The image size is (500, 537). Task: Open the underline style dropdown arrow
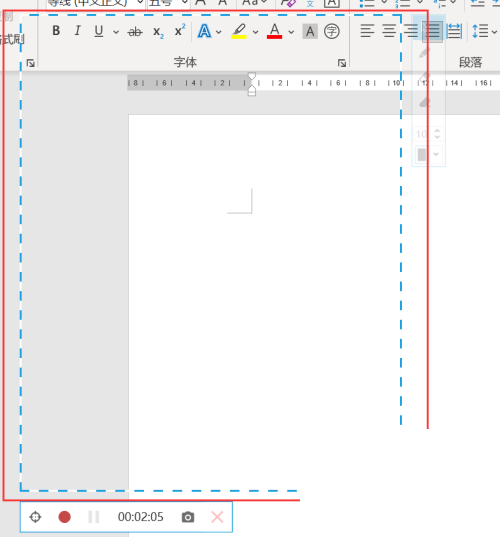[x=116, y=32]
